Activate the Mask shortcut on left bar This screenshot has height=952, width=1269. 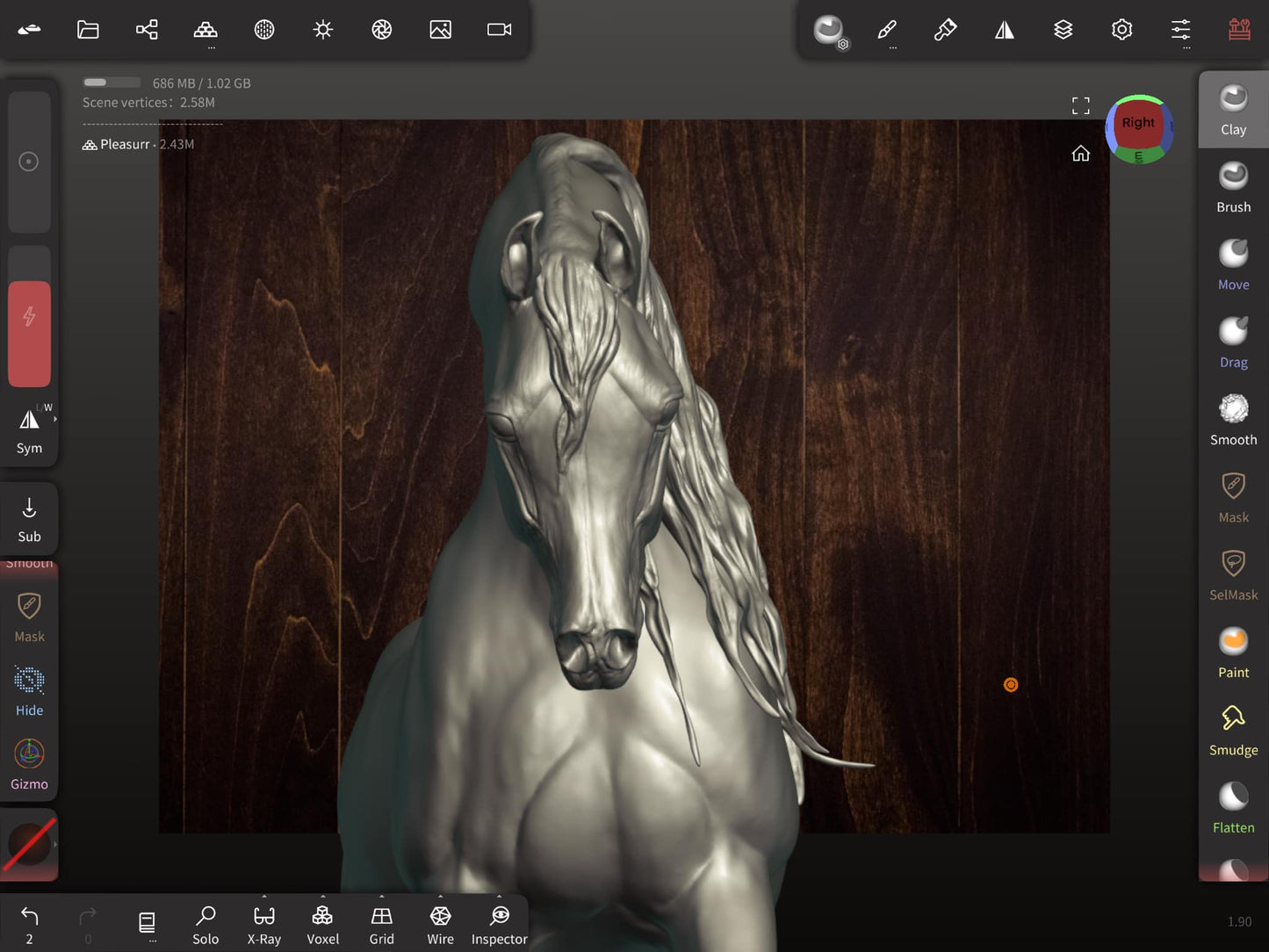tap(29, 617)
